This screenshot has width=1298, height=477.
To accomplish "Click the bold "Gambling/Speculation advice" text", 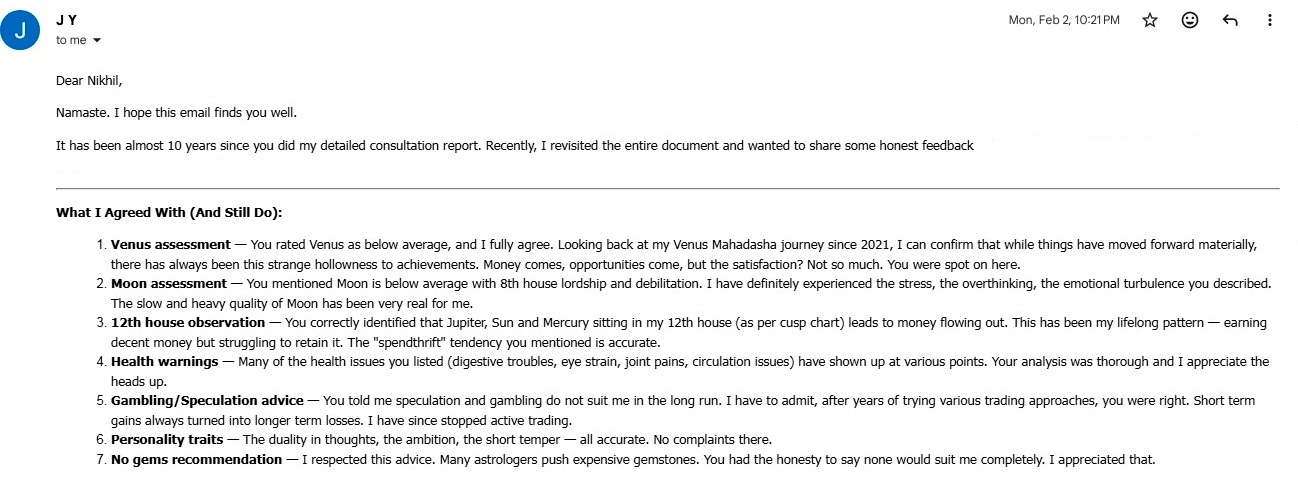I will tap(207, 401).
